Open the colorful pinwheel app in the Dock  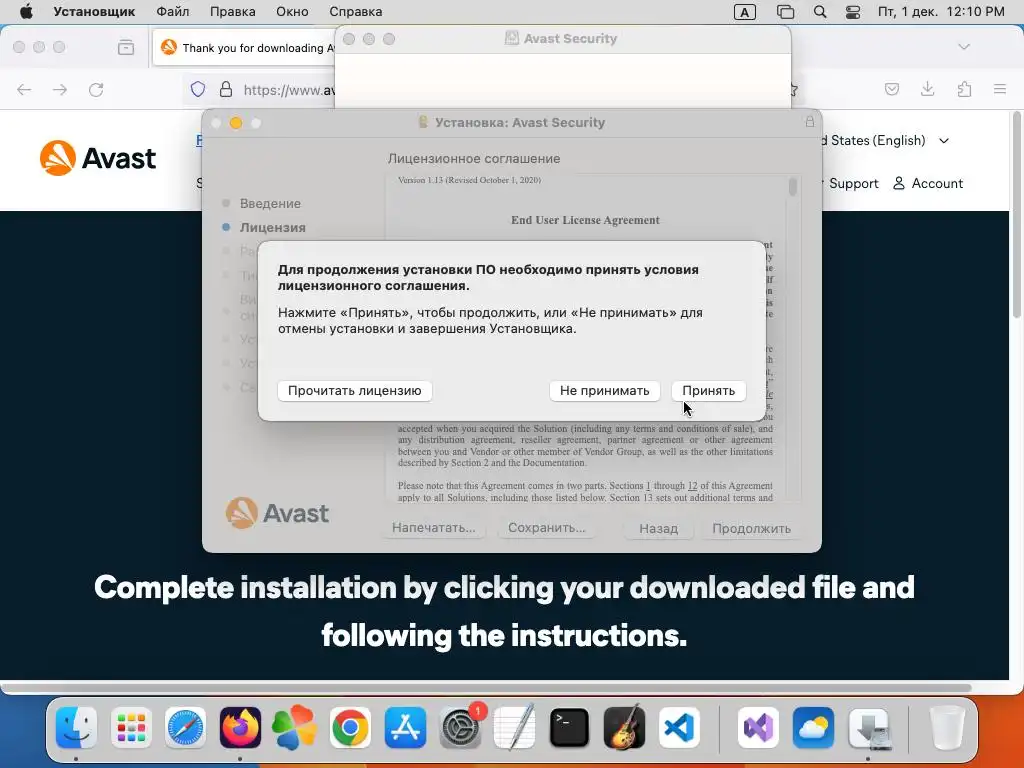(x=295, y=728)
